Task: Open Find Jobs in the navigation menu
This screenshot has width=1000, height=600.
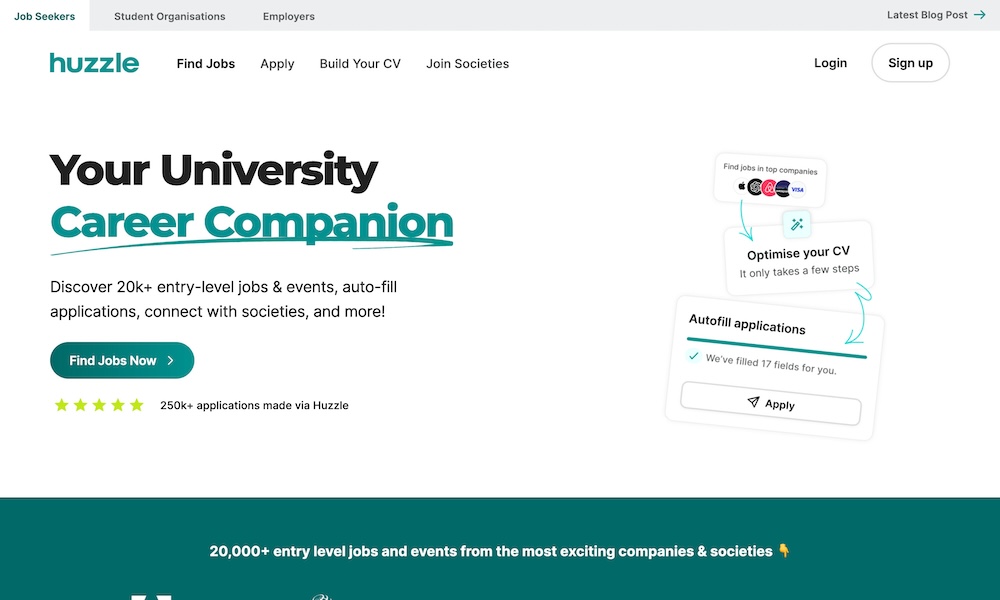Action: (205, 63)
